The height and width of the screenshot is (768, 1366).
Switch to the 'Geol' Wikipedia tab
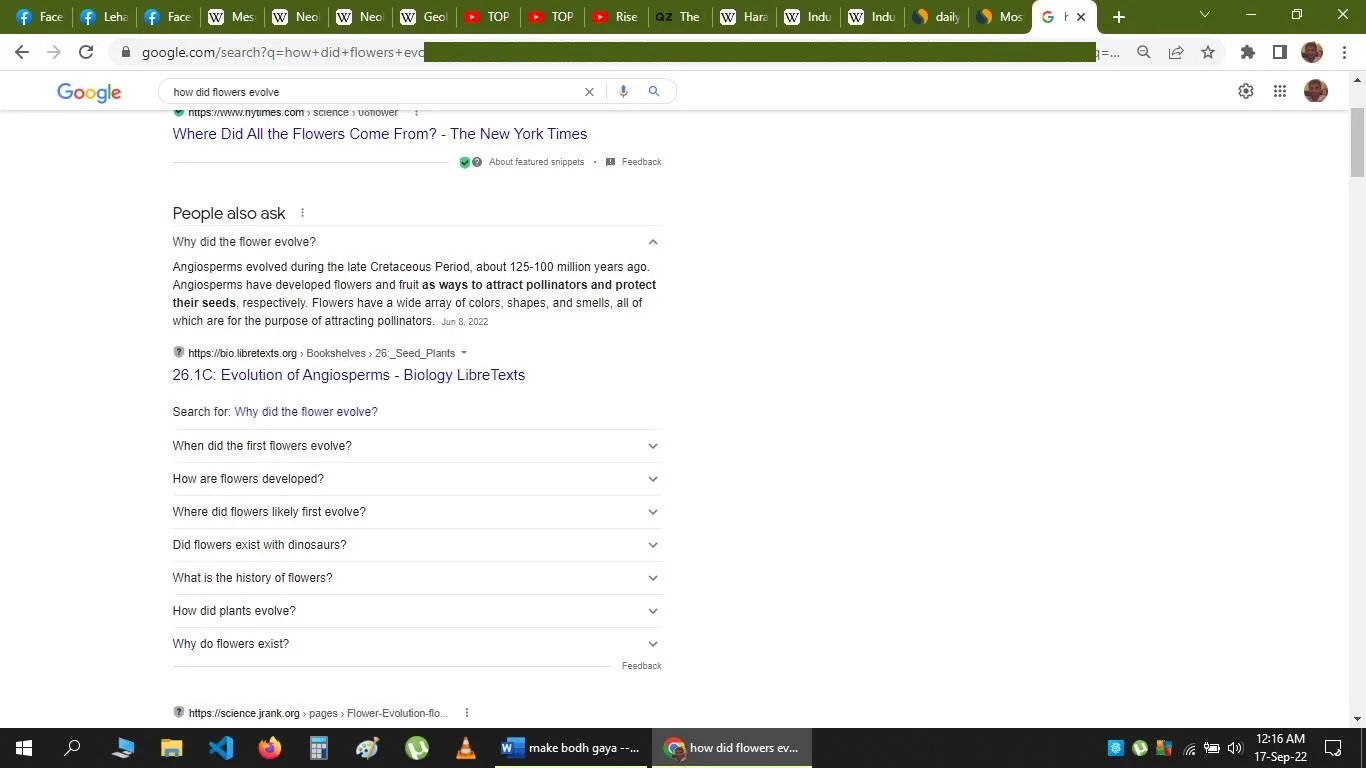(424, 17)
